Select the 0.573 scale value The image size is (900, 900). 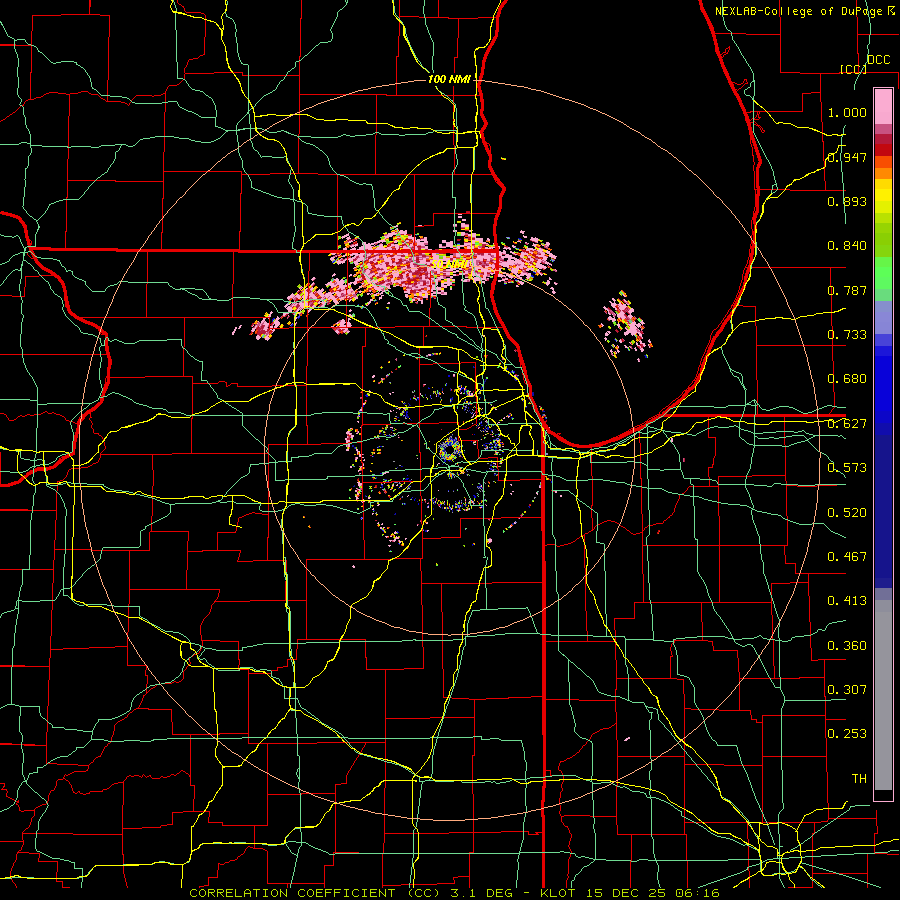pyautogui.click(x=847, y=468)
